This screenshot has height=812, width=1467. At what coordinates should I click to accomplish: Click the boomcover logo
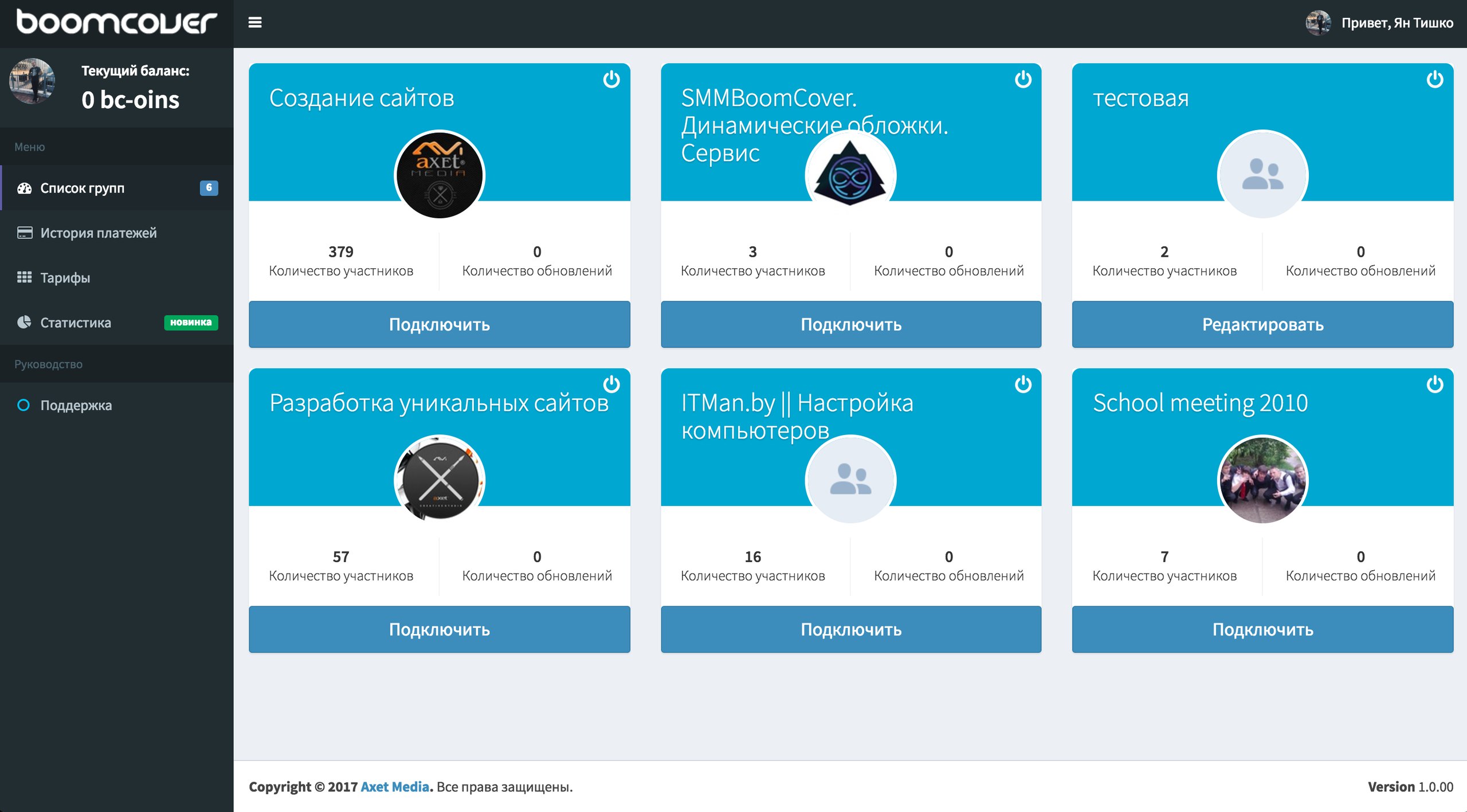click(x=116, y=22)
